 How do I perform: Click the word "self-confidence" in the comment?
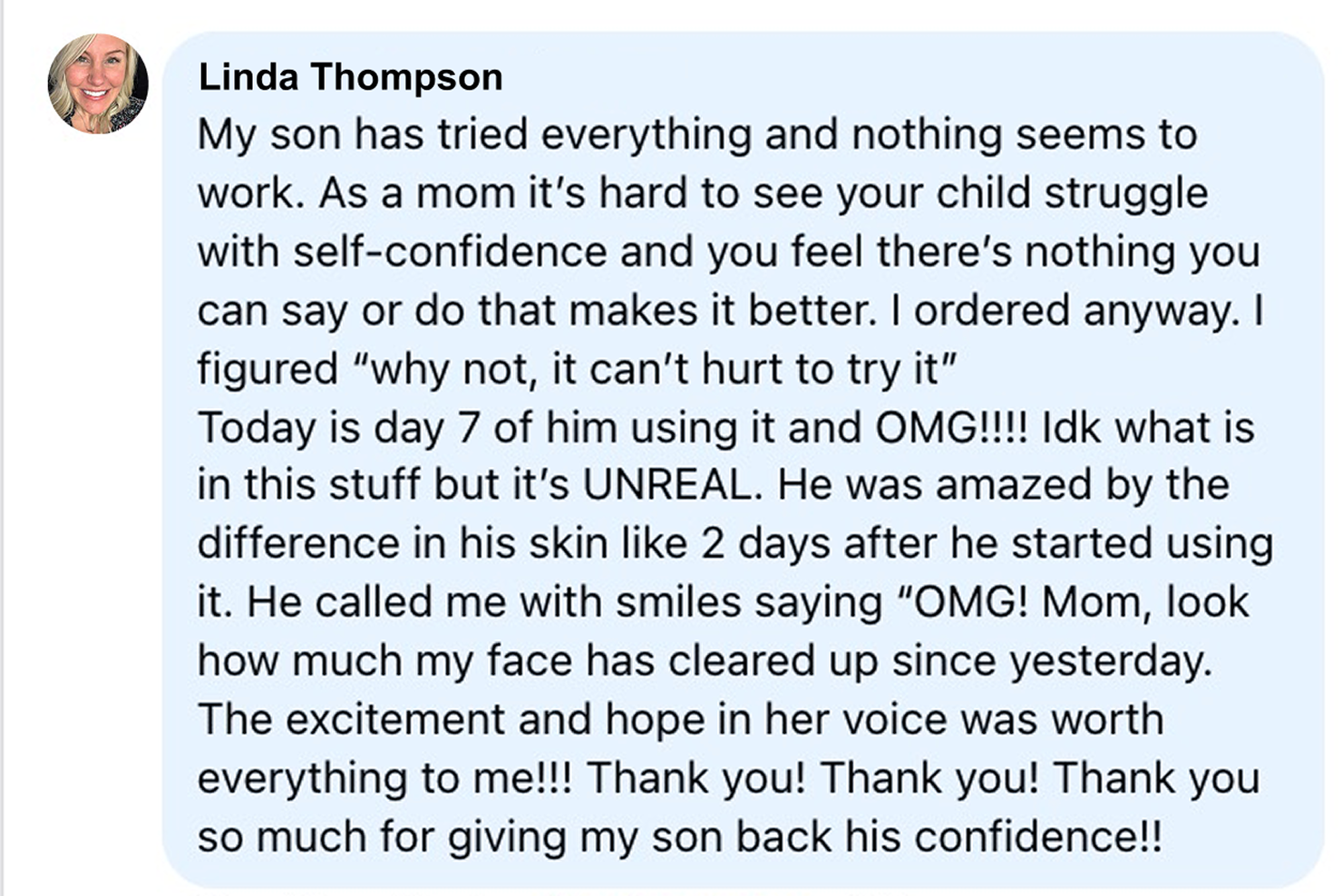450,251
